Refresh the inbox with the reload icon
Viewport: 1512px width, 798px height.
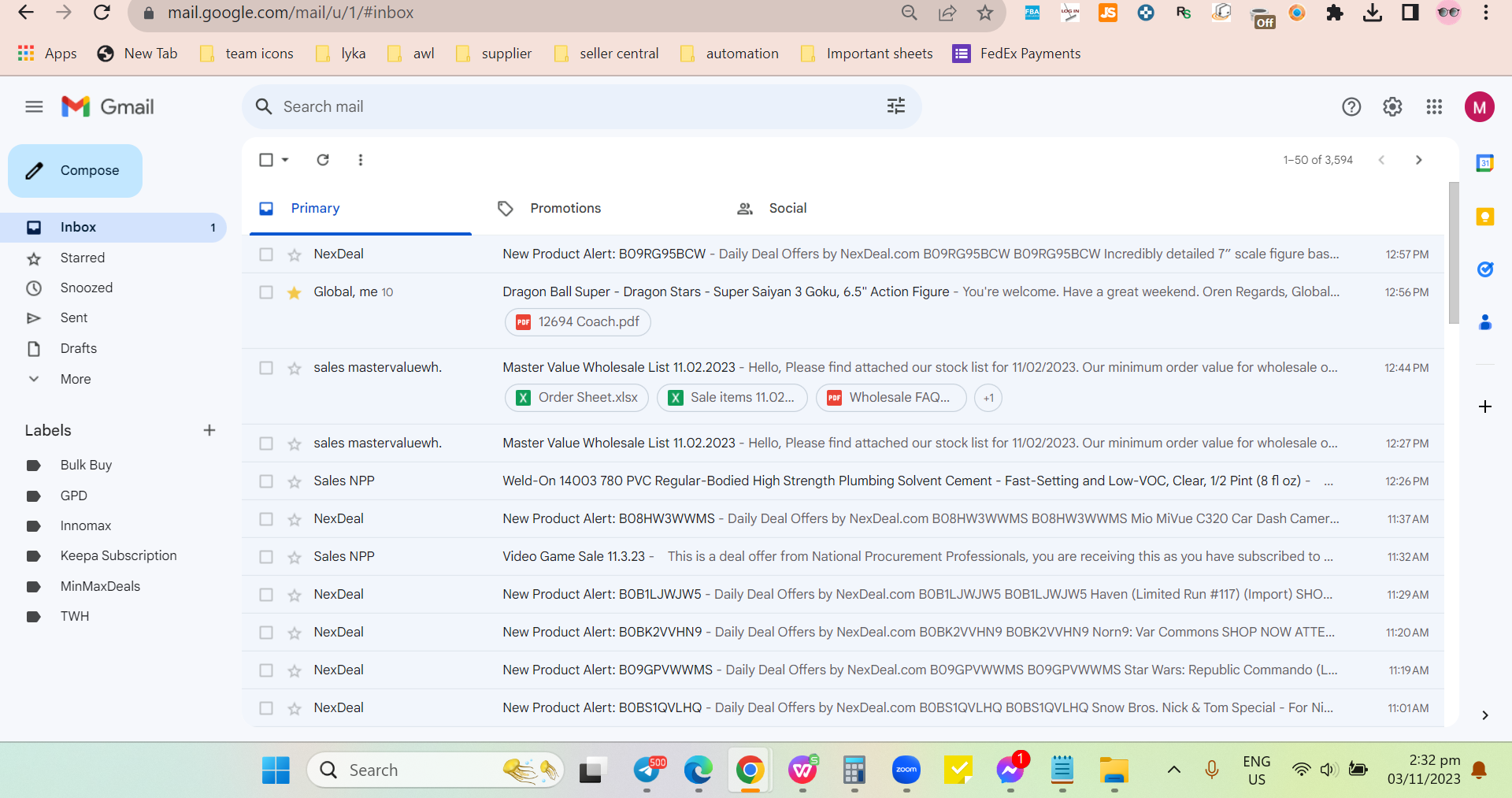click(x=323, y=160)
